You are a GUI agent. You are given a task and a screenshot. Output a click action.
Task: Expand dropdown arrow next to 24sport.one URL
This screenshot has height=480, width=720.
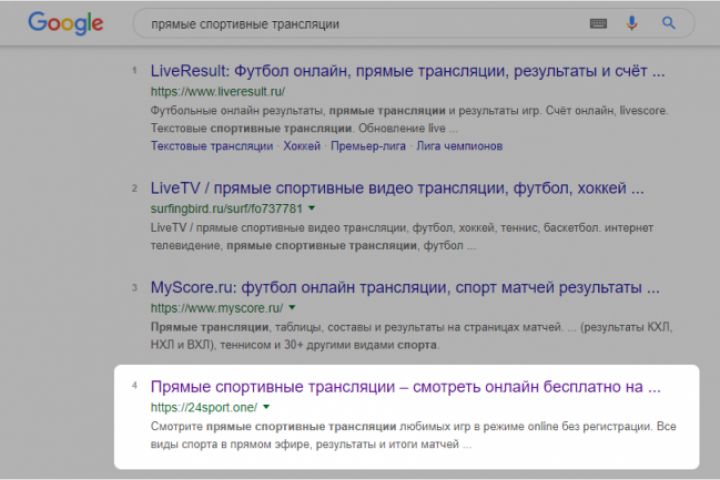click(x=266, y=407)
